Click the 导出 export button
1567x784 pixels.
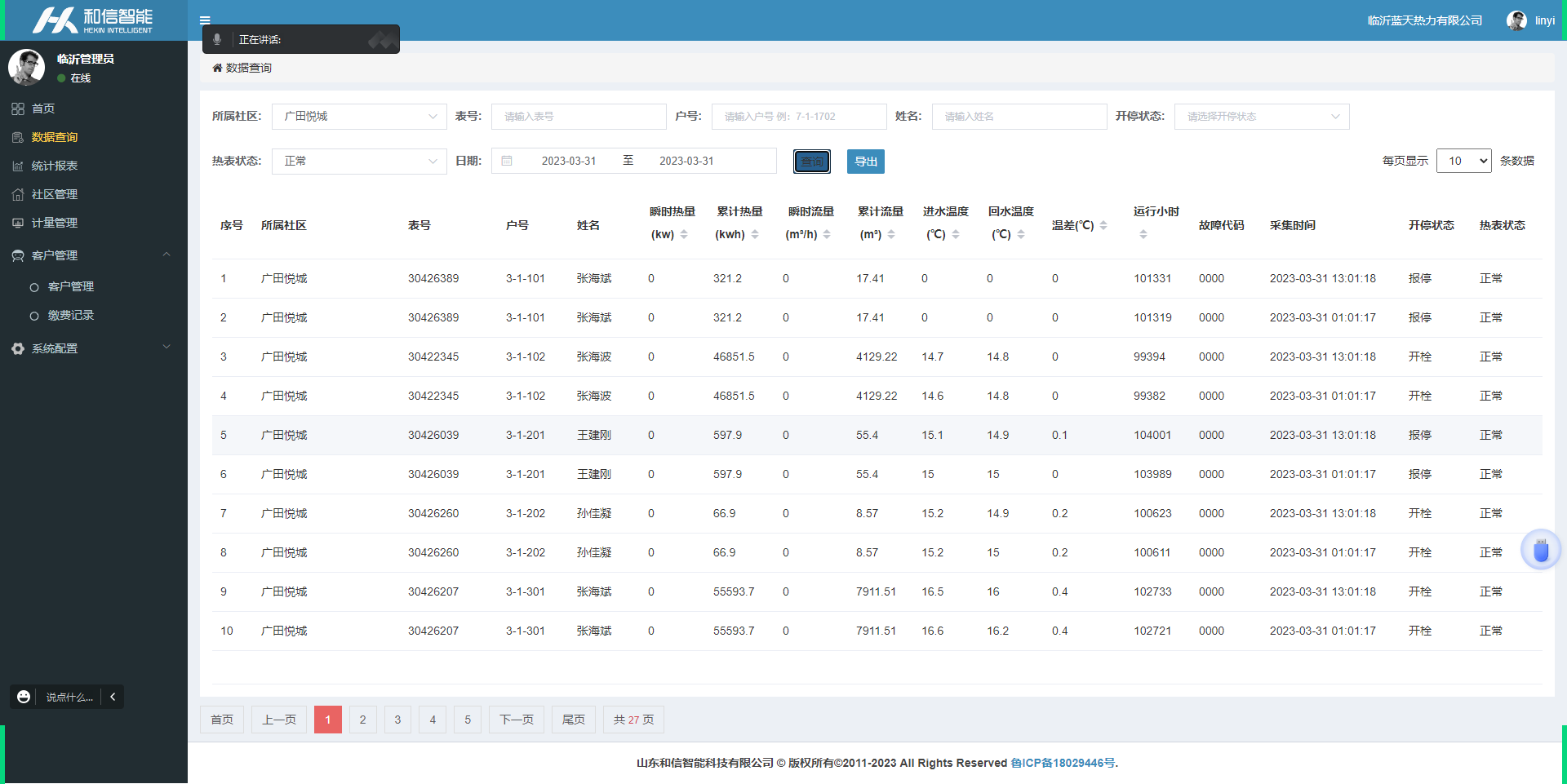866,162
